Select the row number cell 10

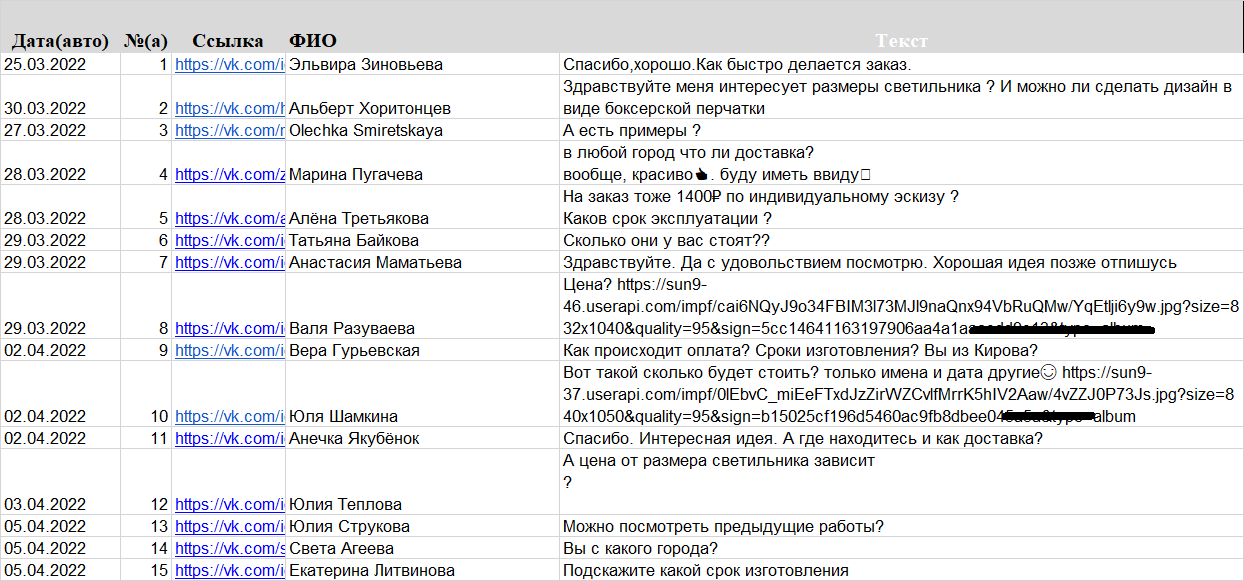coord(146,394)
